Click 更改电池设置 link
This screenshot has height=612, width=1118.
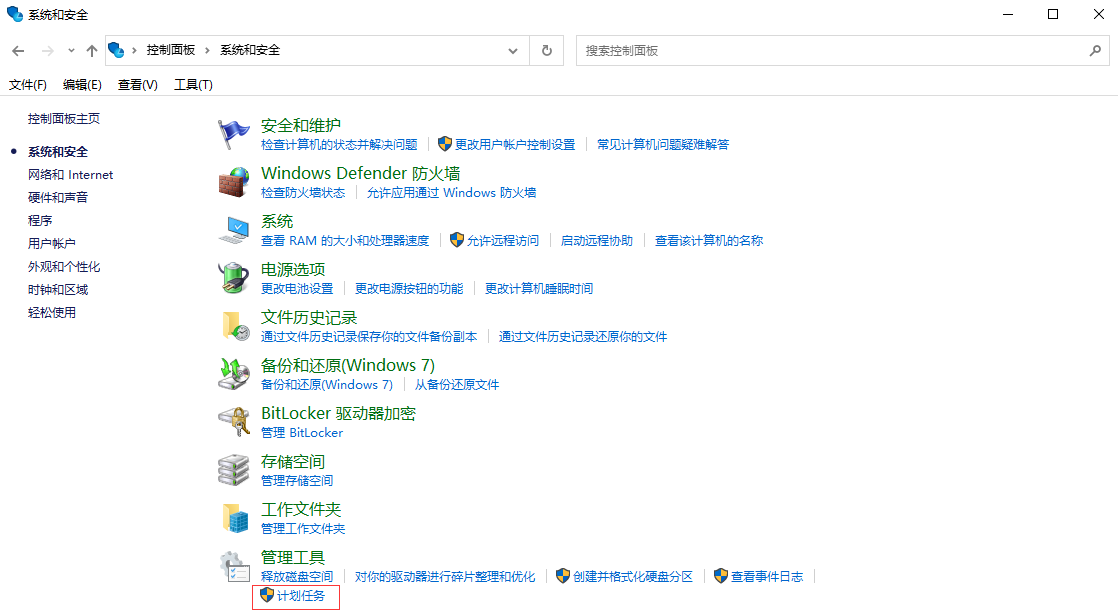click(297, 289)
